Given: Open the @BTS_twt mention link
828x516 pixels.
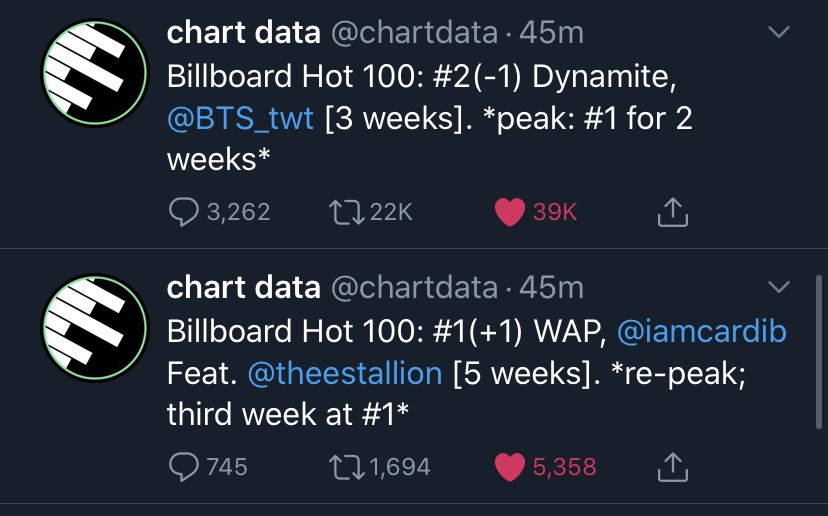Looking at the screenshot, I should coord(240,118).
